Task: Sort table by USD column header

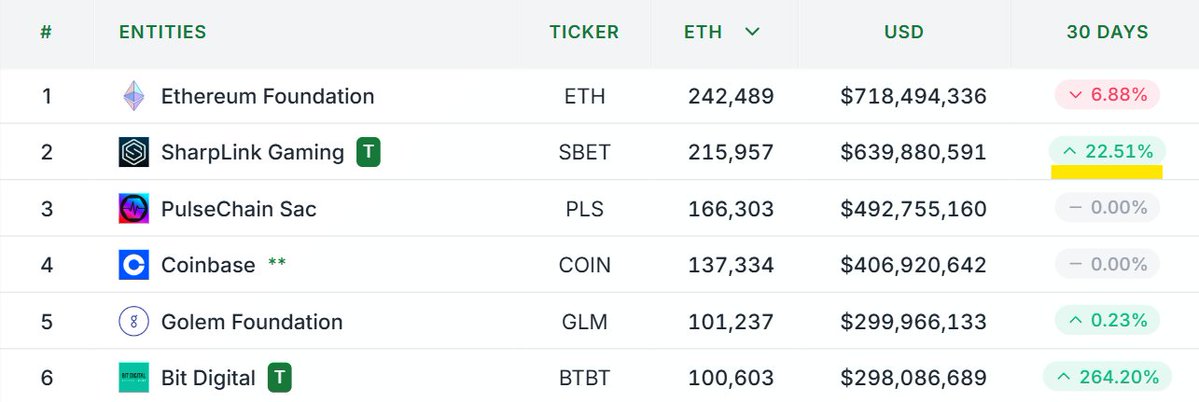Action: pos(904,32)
